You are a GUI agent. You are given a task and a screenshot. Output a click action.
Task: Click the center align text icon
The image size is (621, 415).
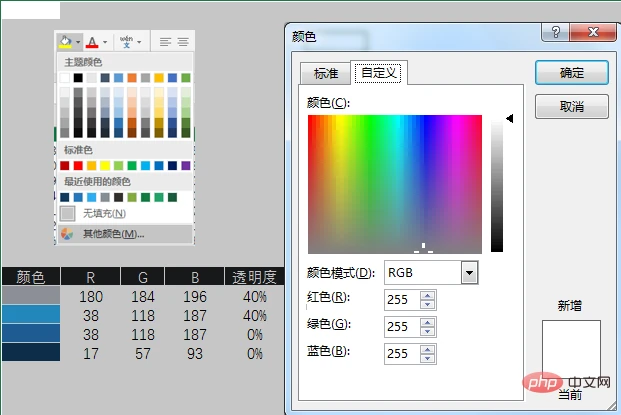(183, 42)
